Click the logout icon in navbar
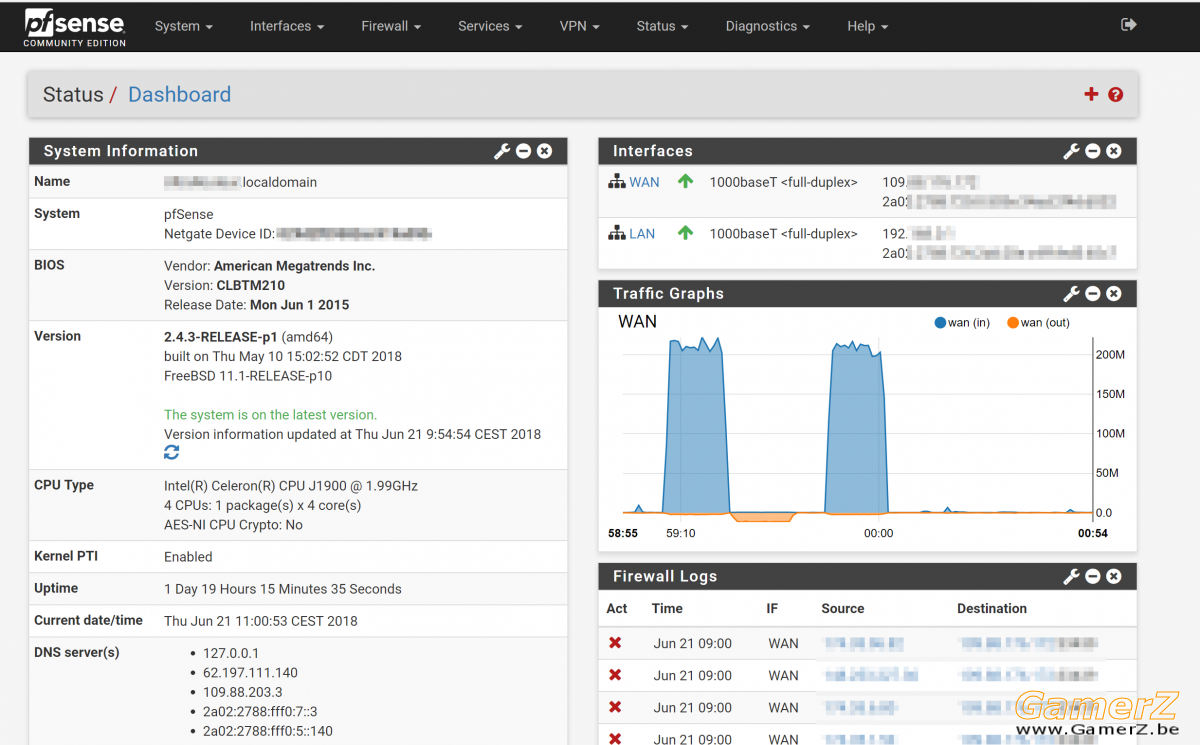This screenshot has height=745, width=1200. click(1129, 25)
